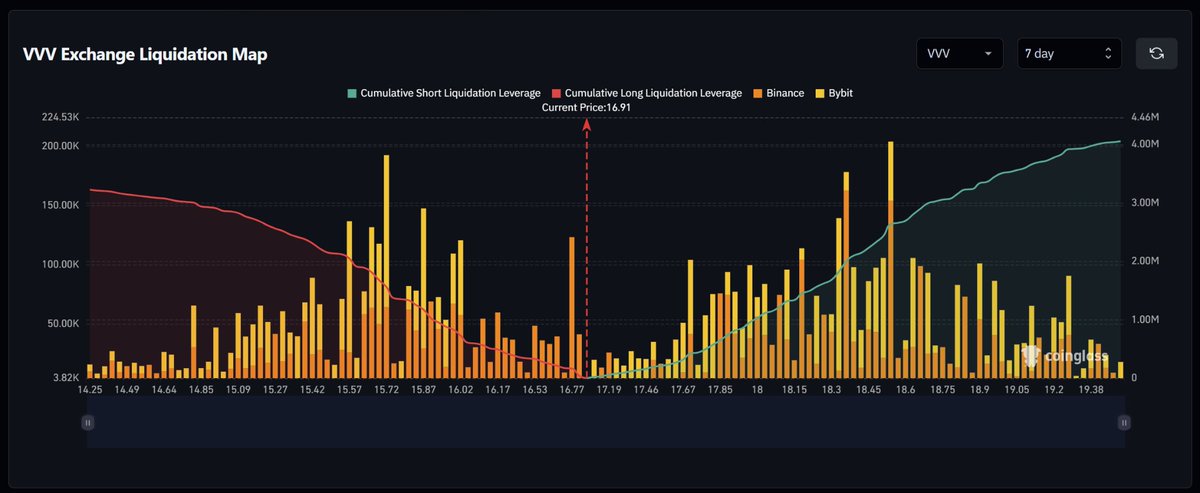Viewport: 1200px width, 493px height.
Task: Click the 100.00K left axis label
Action: point(60,264)
